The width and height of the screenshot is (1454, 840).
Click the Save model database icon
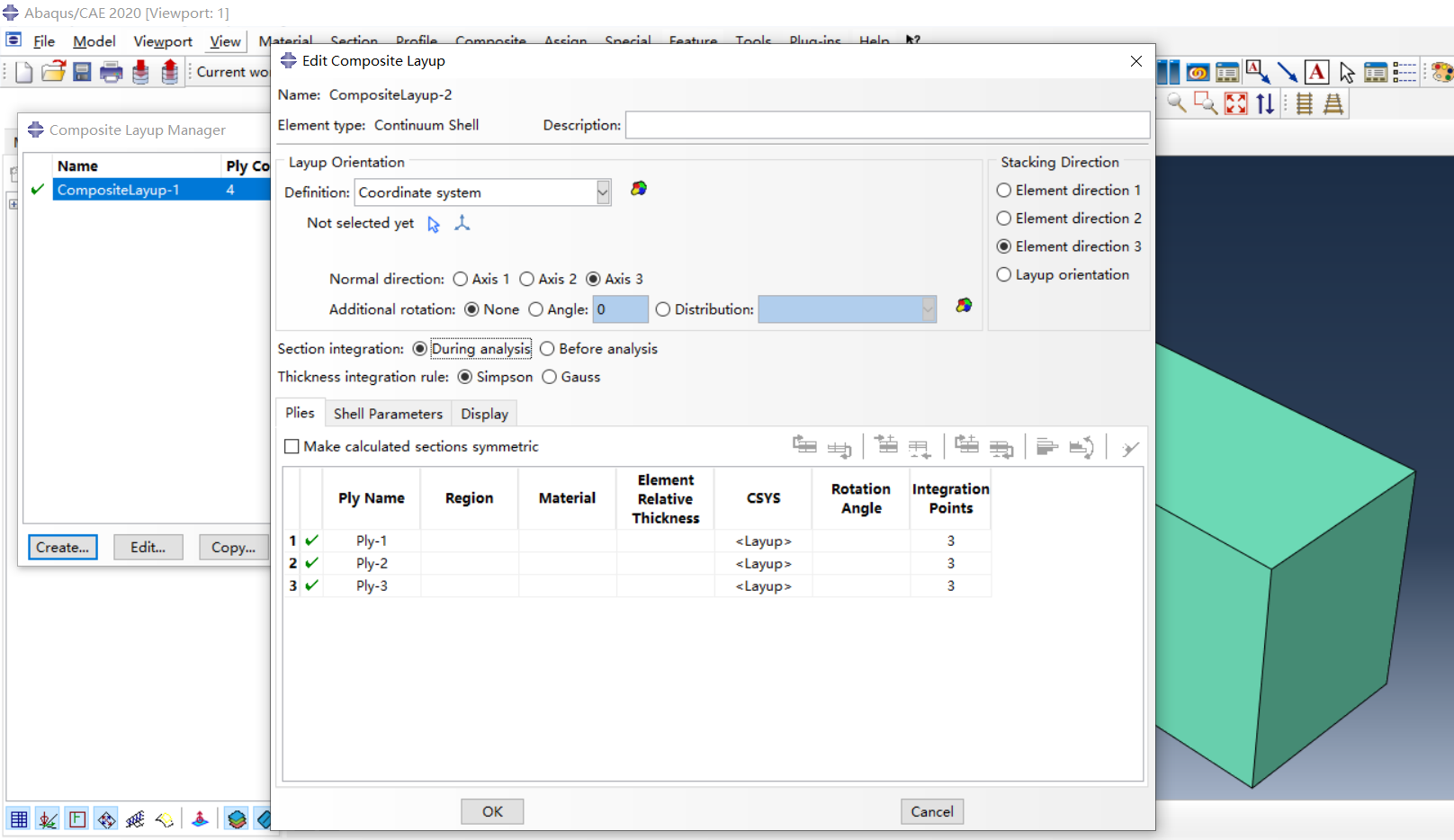[x=82, y=72]
